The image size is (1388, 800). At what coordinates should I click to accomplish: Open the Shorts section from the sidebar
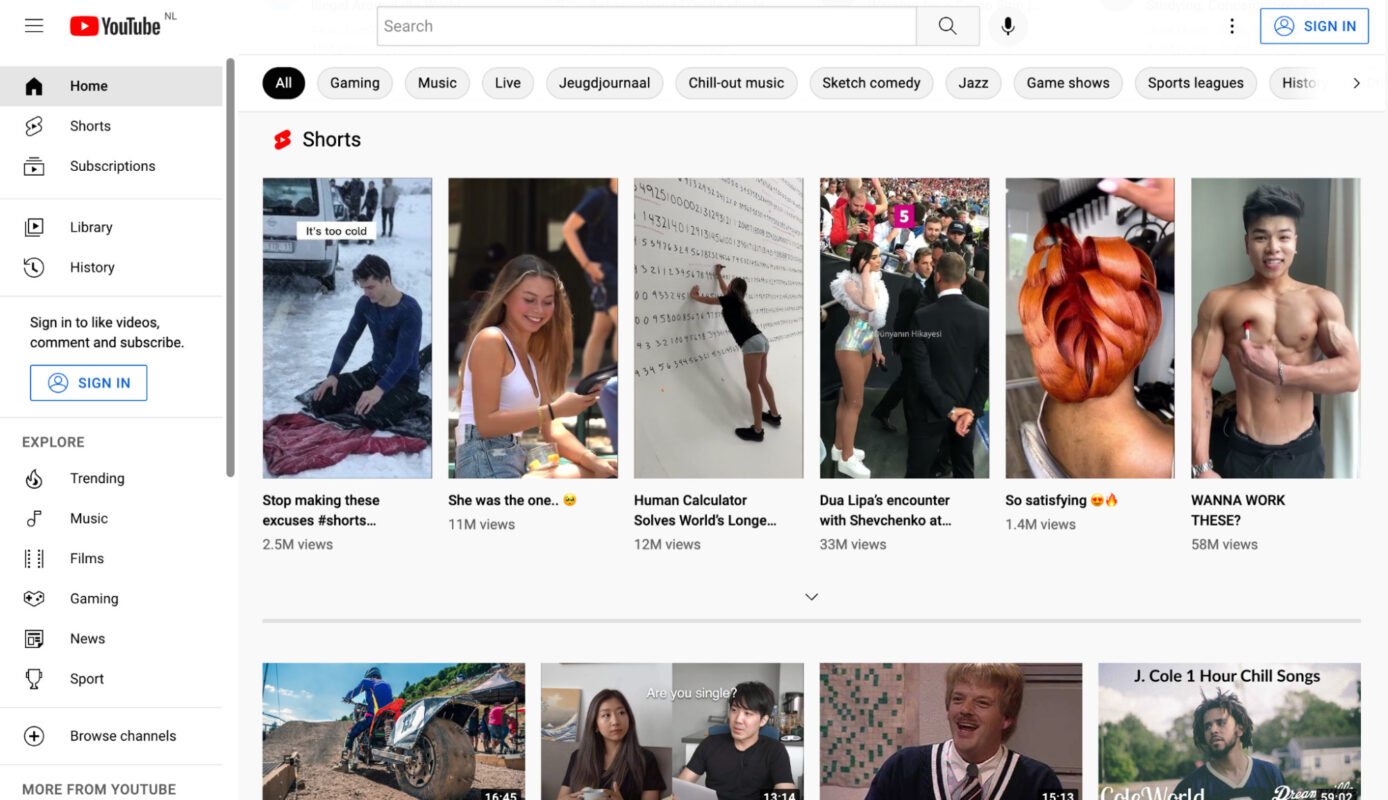pos(89,126)
